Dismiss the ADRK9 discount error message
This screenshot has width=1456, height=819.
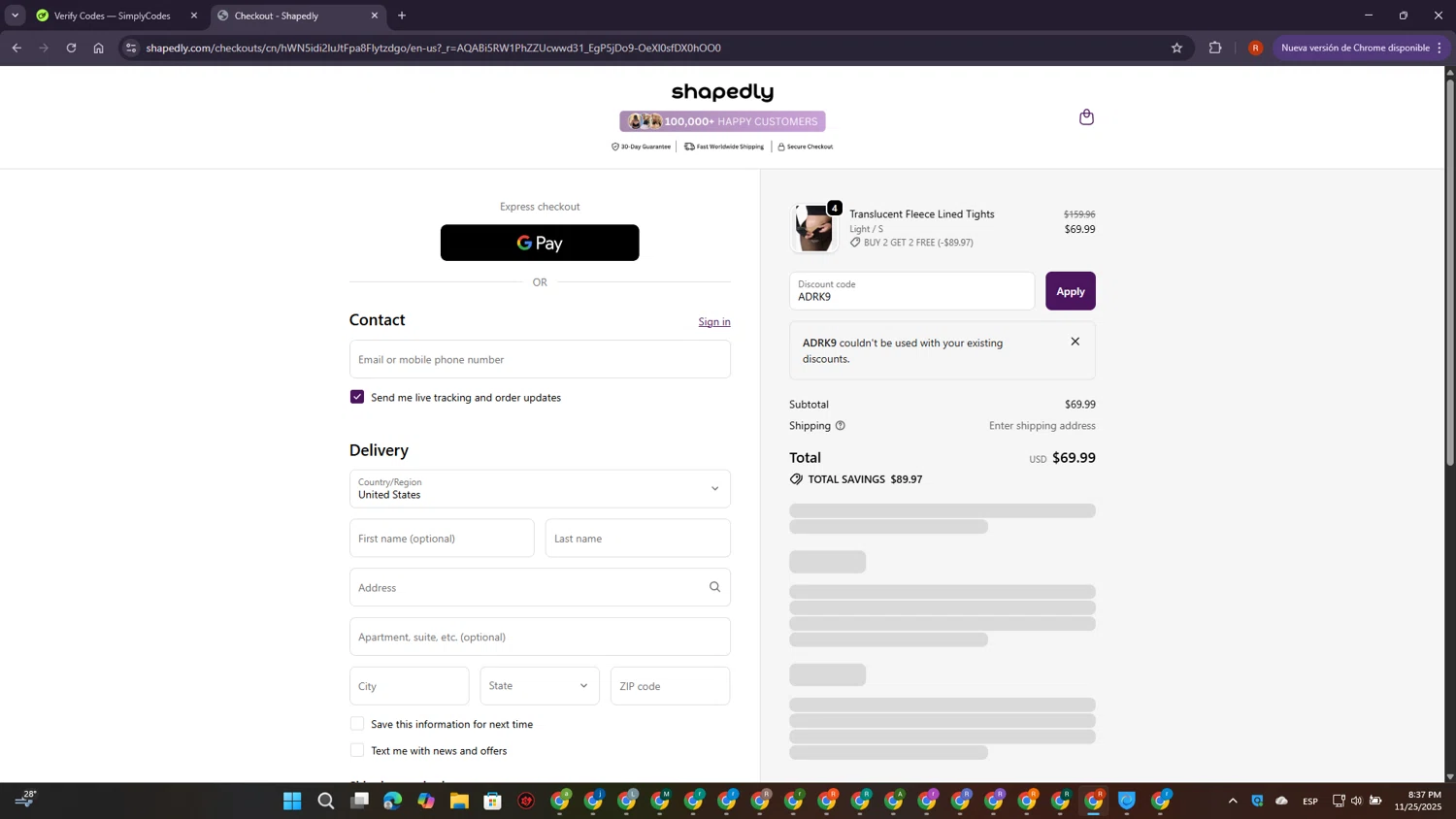pyautogui.click(x=1075, y=342)
